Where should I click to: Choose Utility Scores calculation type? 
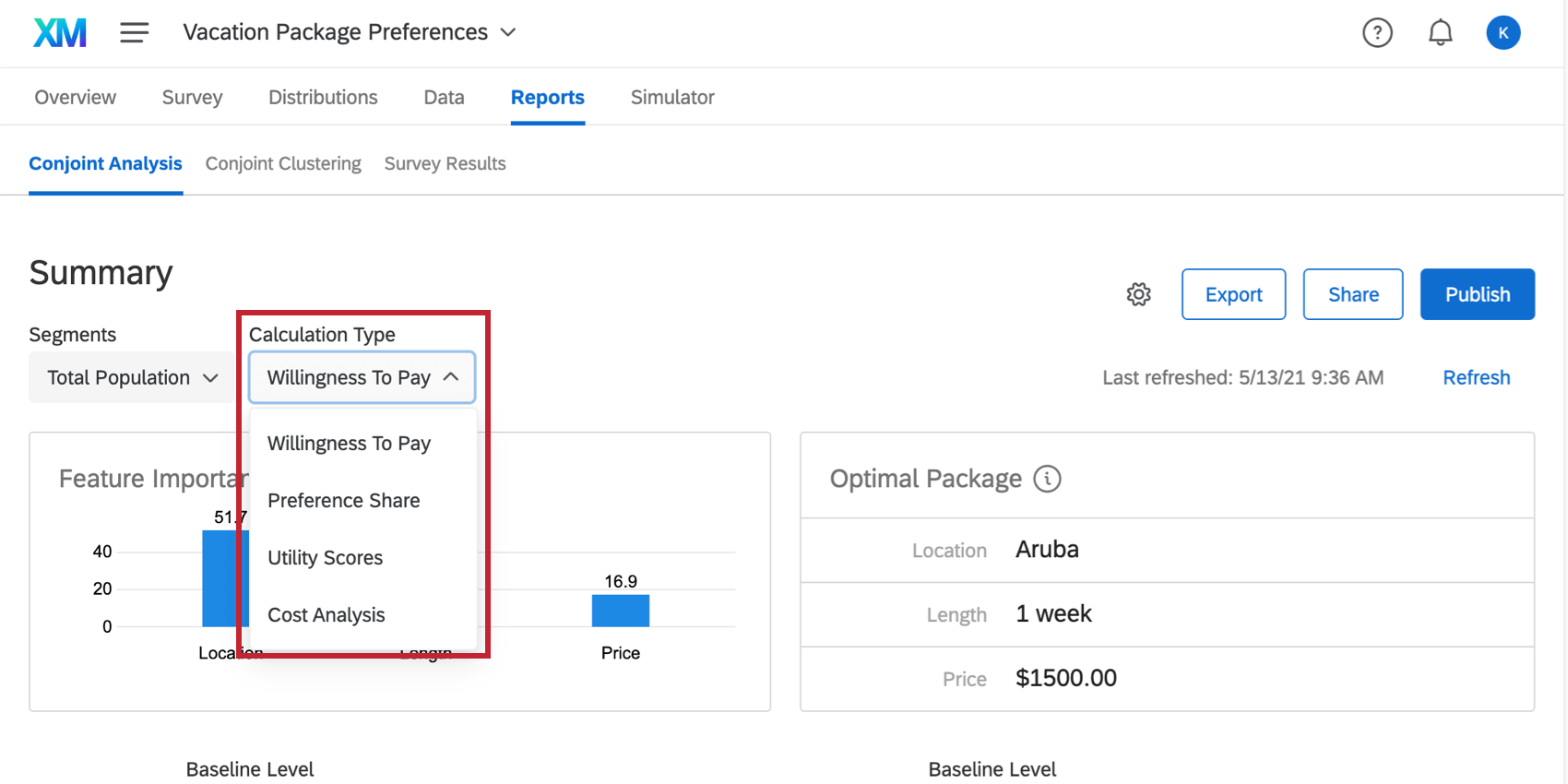325,558
